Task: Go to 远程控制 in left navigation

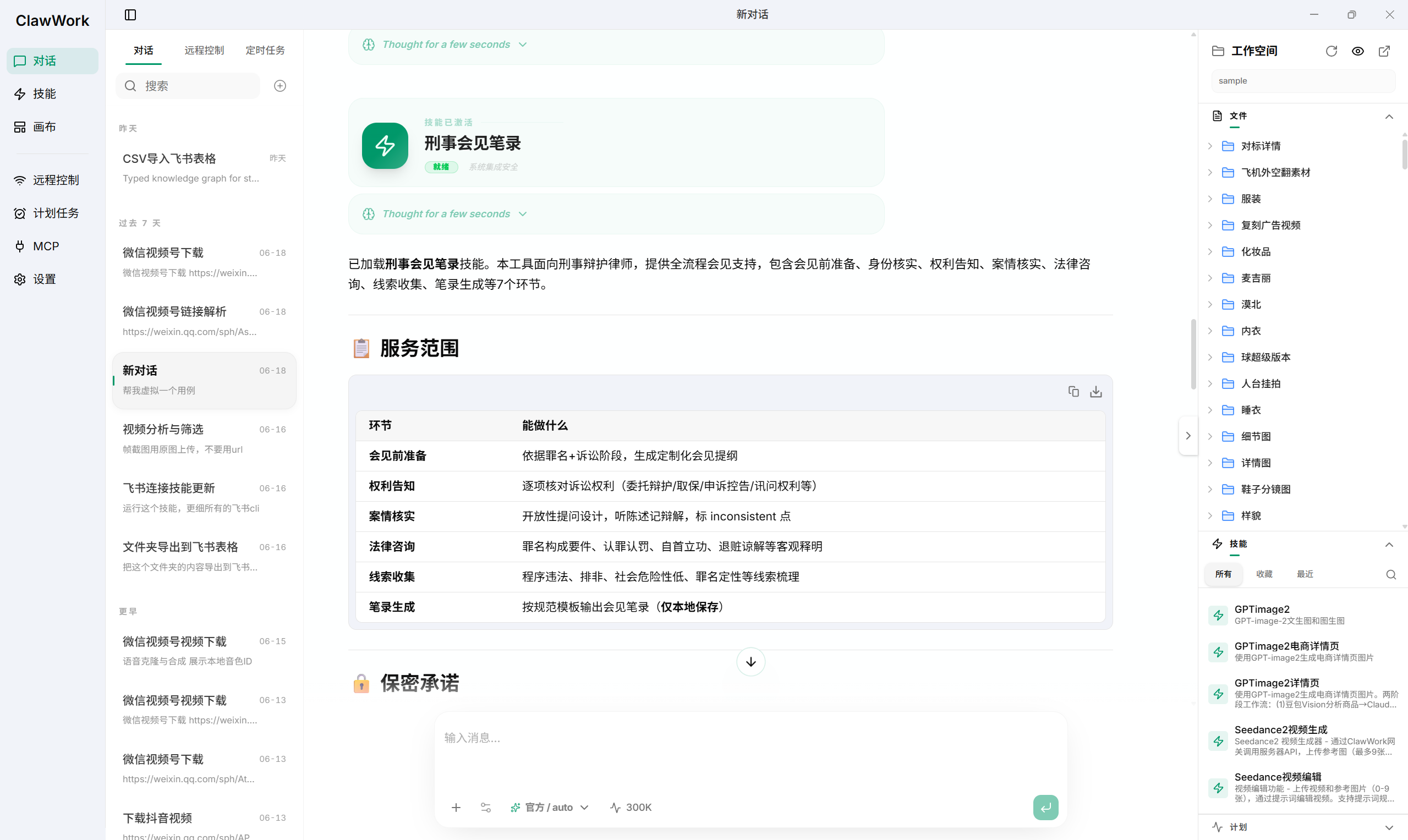Action: tap(52, 180)
